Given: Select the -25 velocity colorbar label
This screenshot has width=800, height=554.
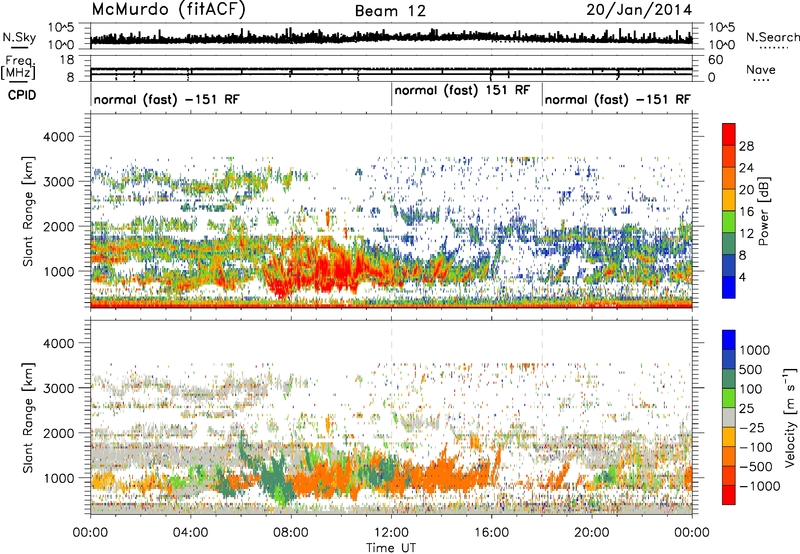Looking at the screenshot, I should click(753, 428).
